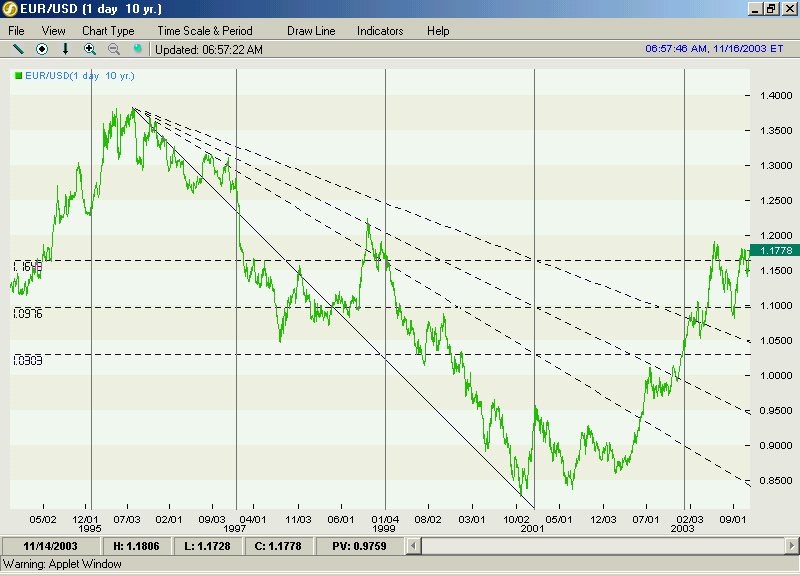Click the 08/02 date axis label
The height and width of the screenshot is (576, 800).
pyautogui.click(x=428, y=519)
